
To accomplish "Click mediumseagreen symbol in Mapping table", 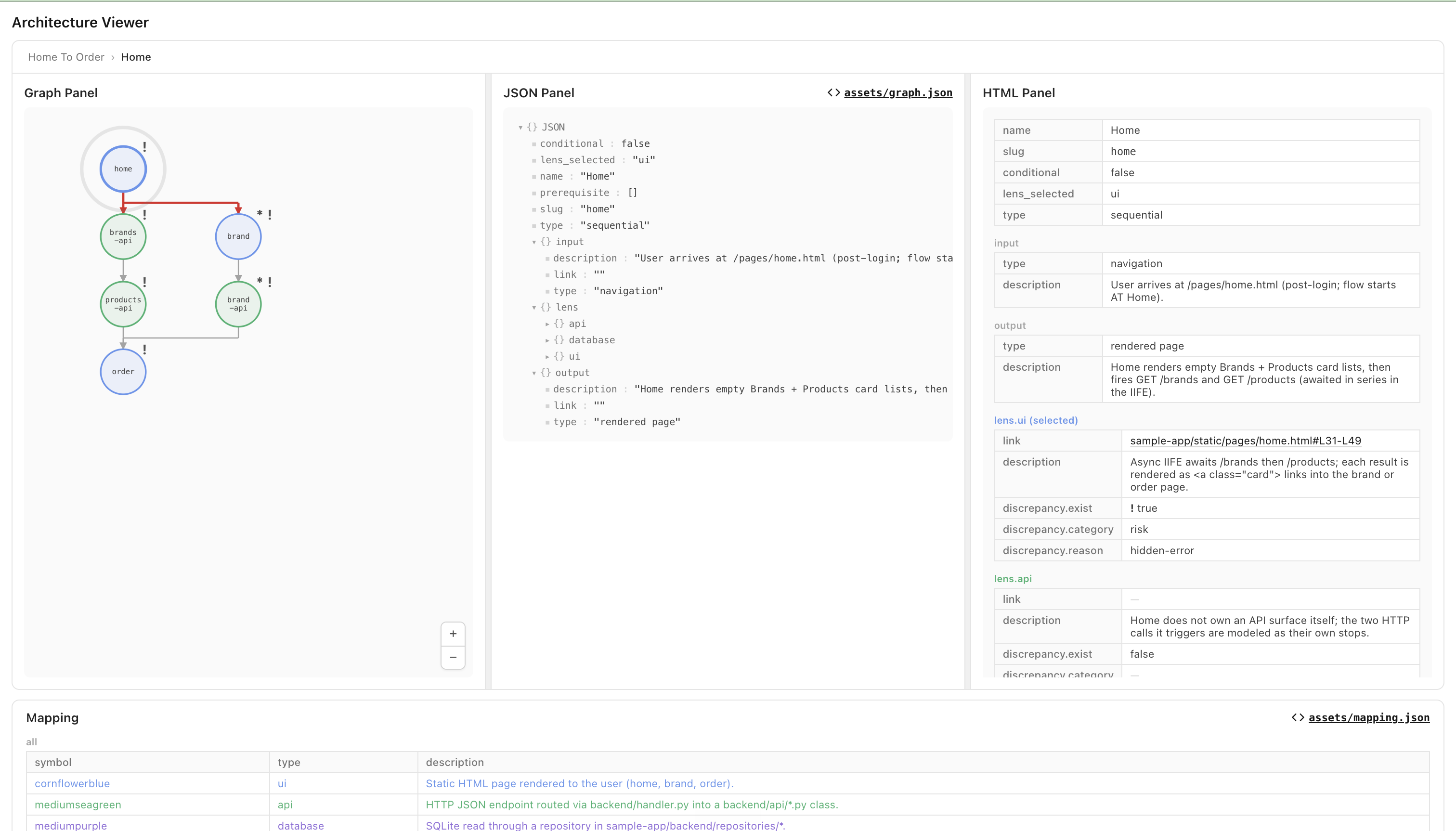I will click(78, 805).
